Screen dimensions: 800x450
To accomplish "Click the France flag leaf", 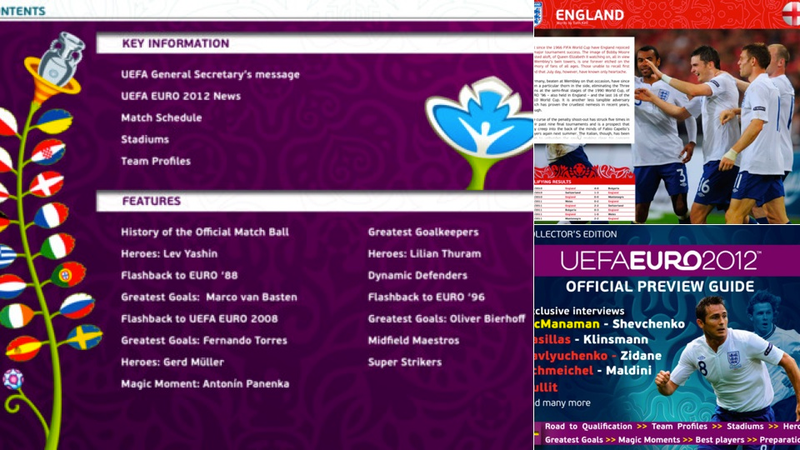I will click(51, 215).
